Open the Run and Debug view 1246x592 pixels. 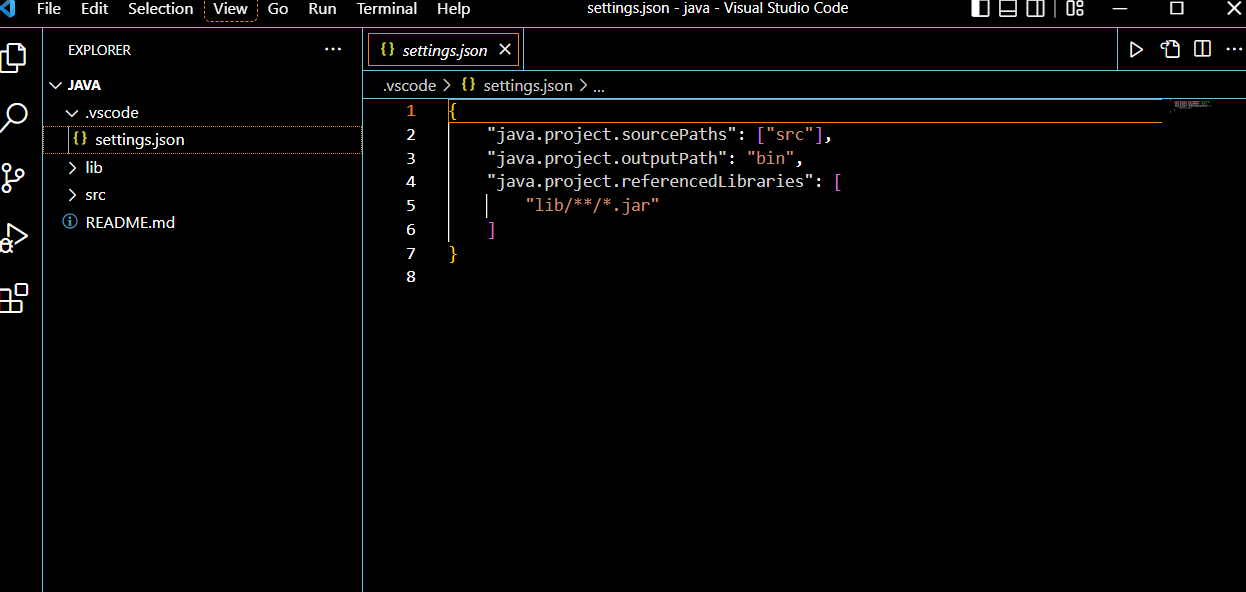14,238
